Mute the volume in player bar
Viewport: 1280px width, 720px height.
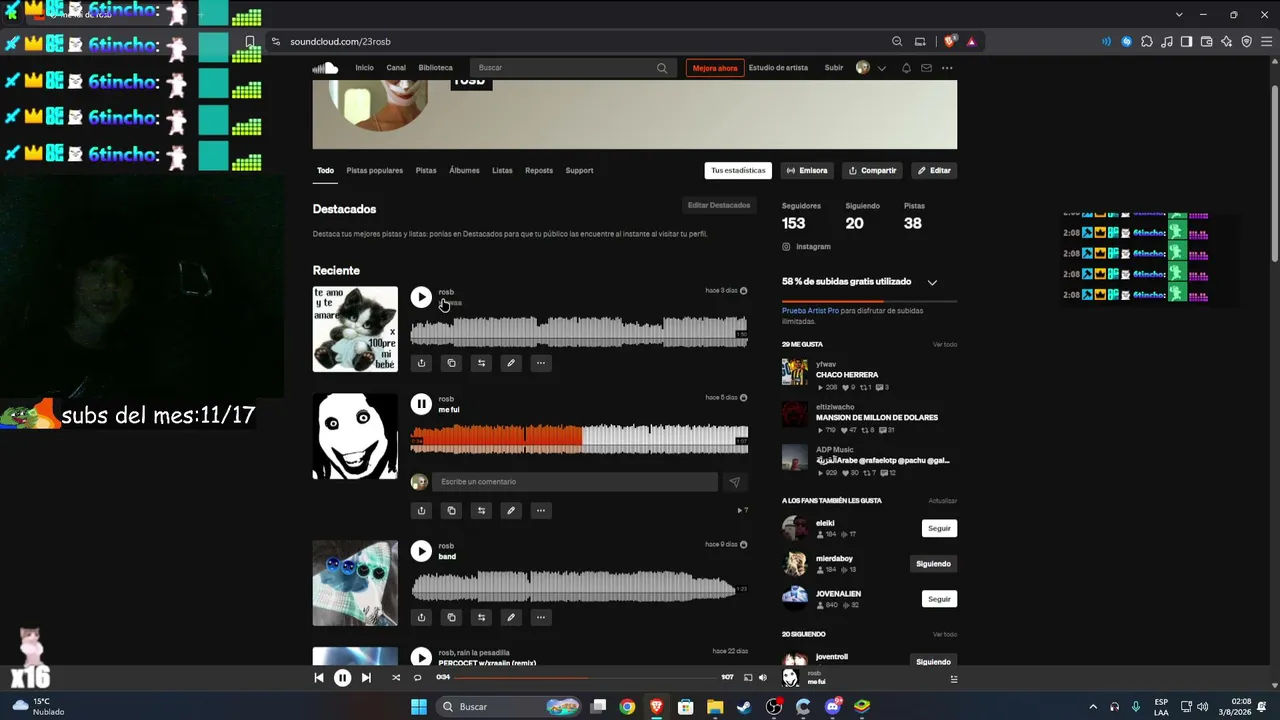763,678
